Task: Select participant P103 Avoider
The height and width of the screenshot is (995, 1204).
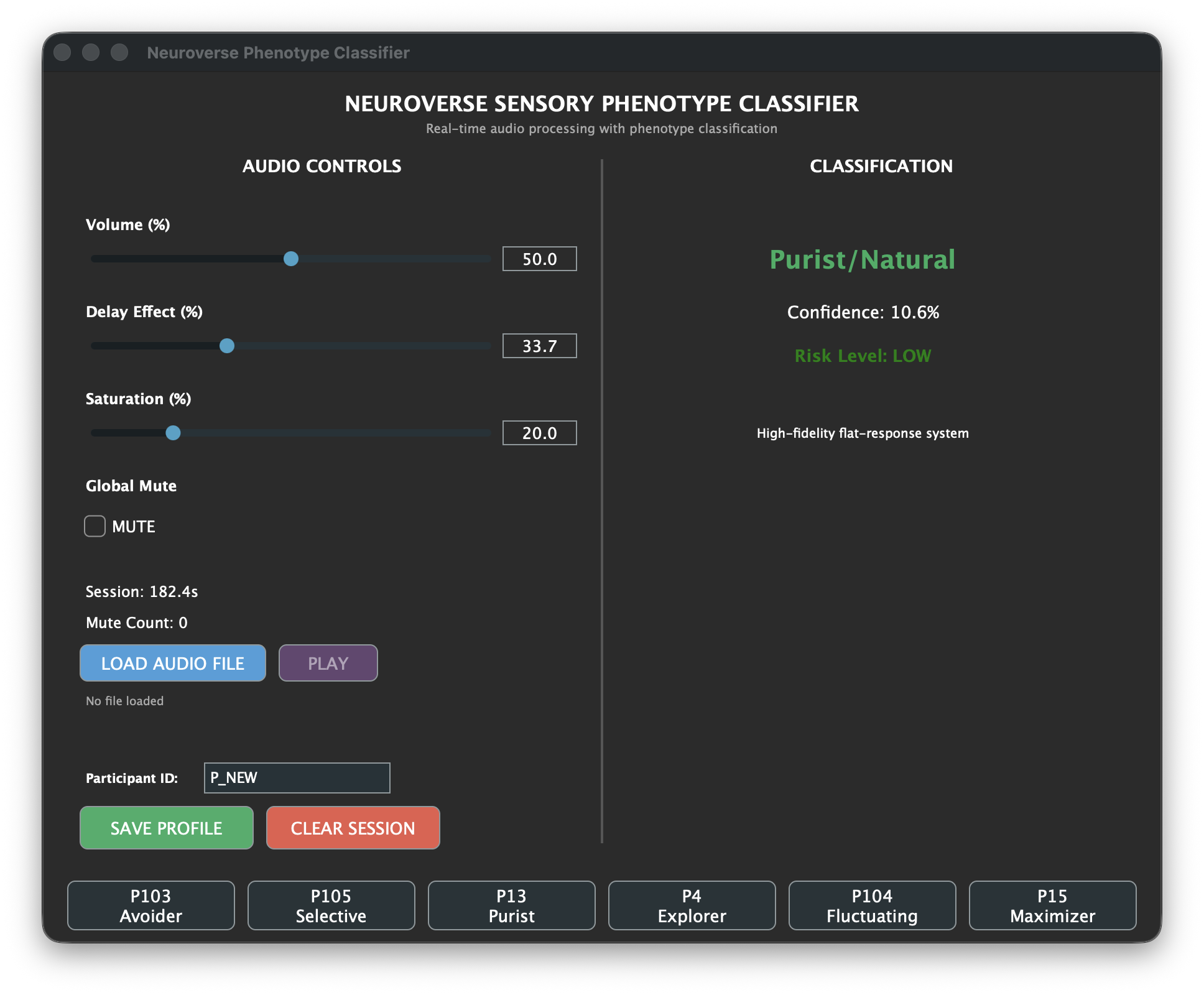Action: point(150,905)
